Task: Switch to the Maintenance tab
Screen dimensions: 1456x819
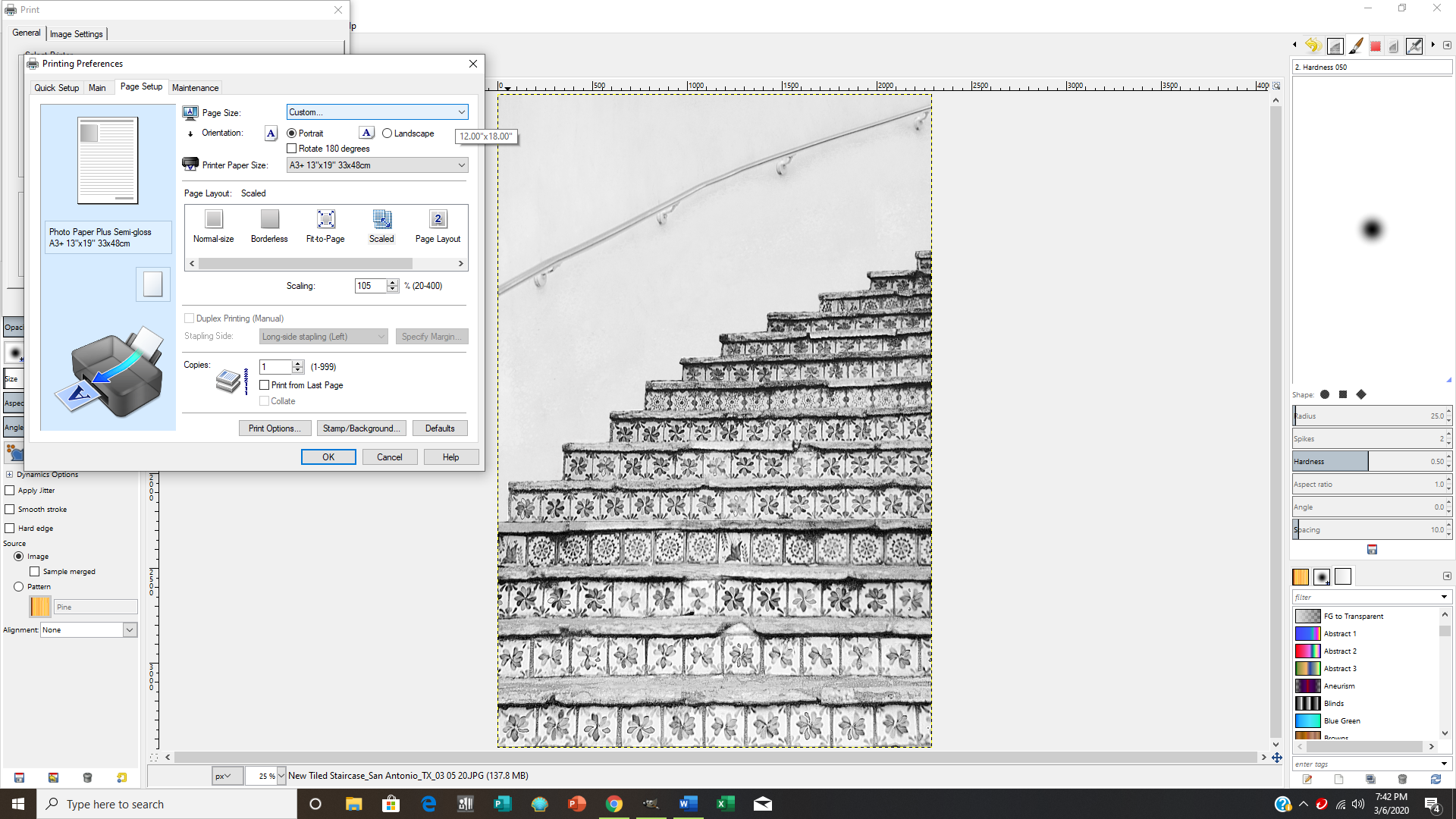Action: tap(195, 88)
